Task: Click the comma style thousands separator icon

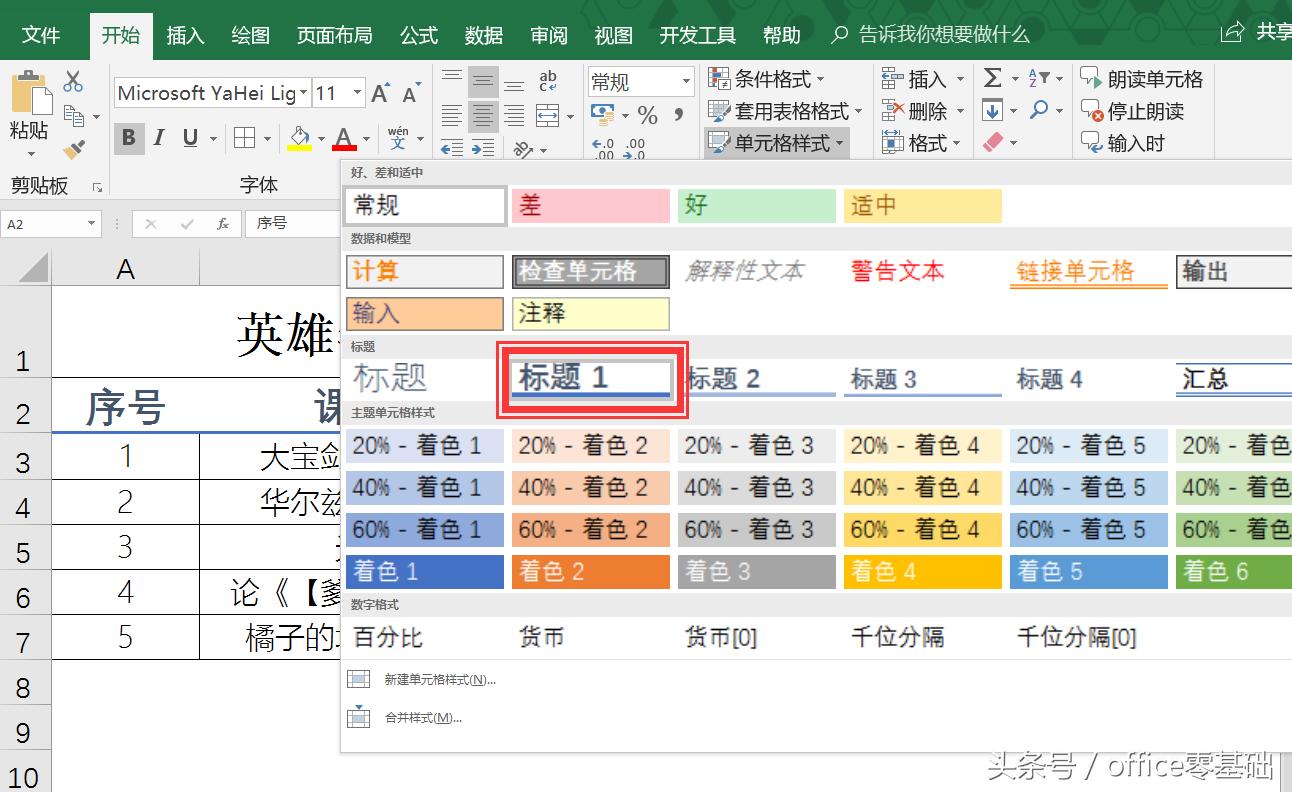Action: coord(679,115)
